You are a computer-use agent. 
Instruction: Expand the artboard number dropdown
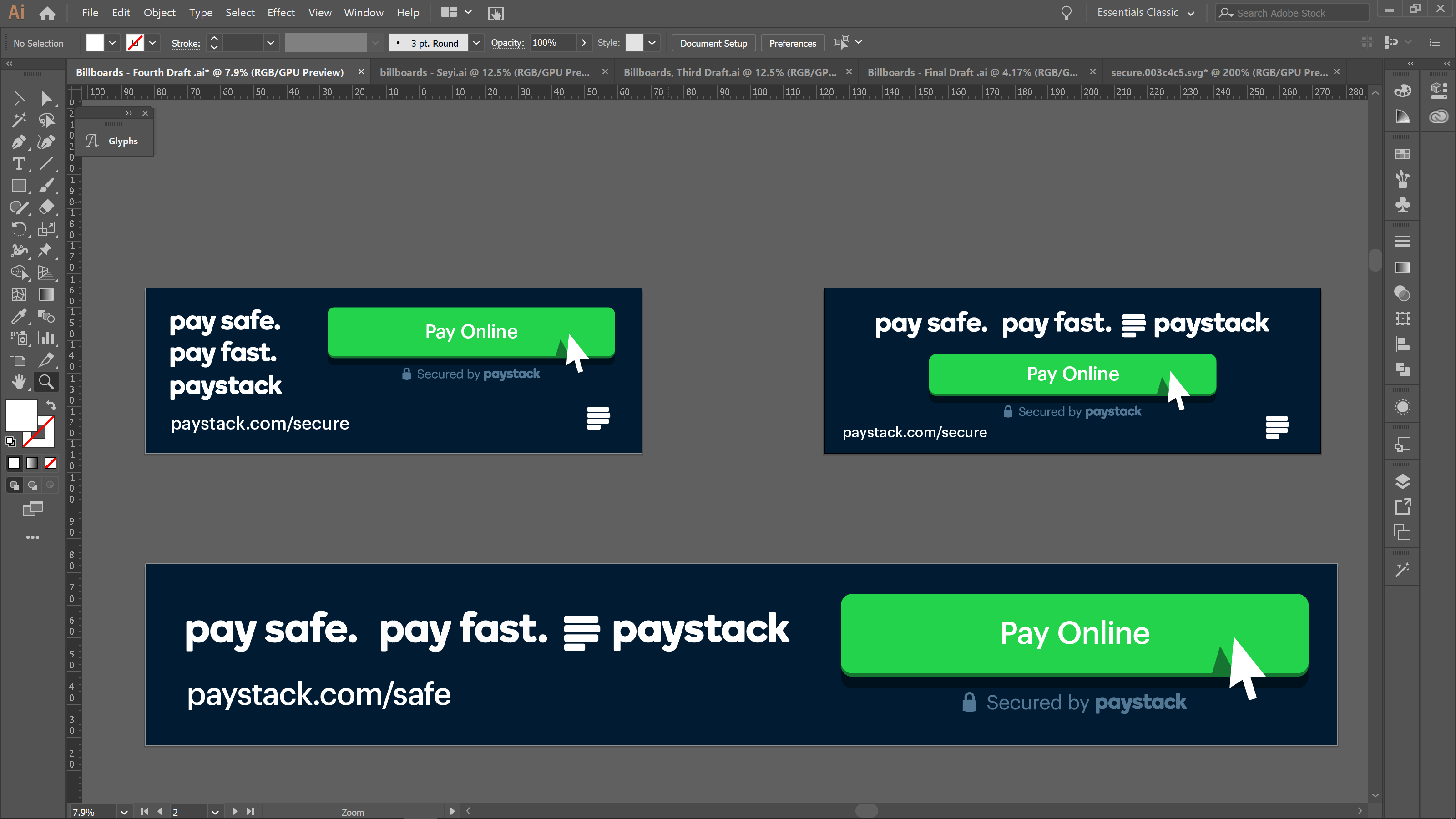coord(215,812)
